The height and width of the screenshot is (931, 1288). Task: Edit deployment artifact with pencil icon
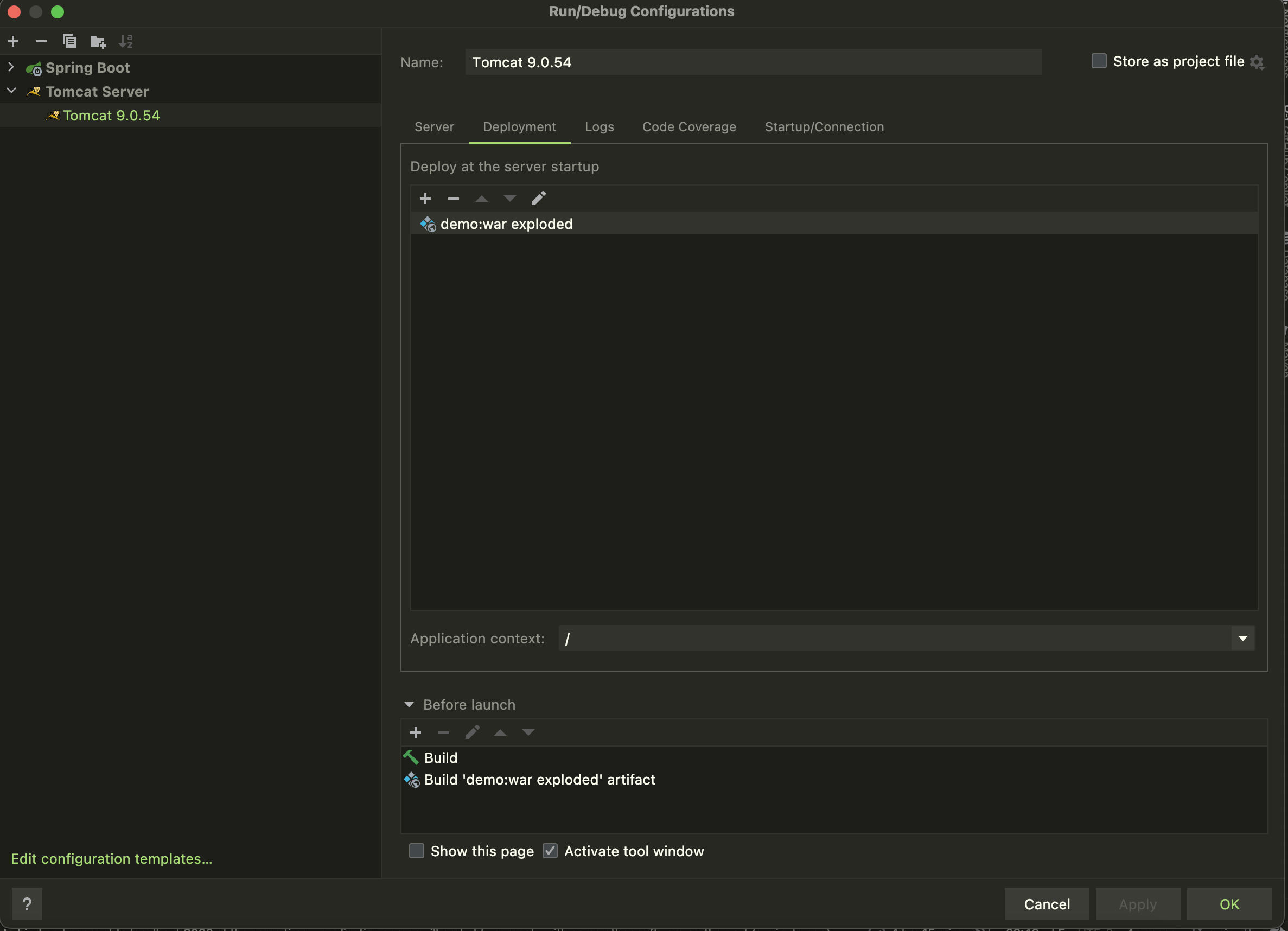point(538,198)
